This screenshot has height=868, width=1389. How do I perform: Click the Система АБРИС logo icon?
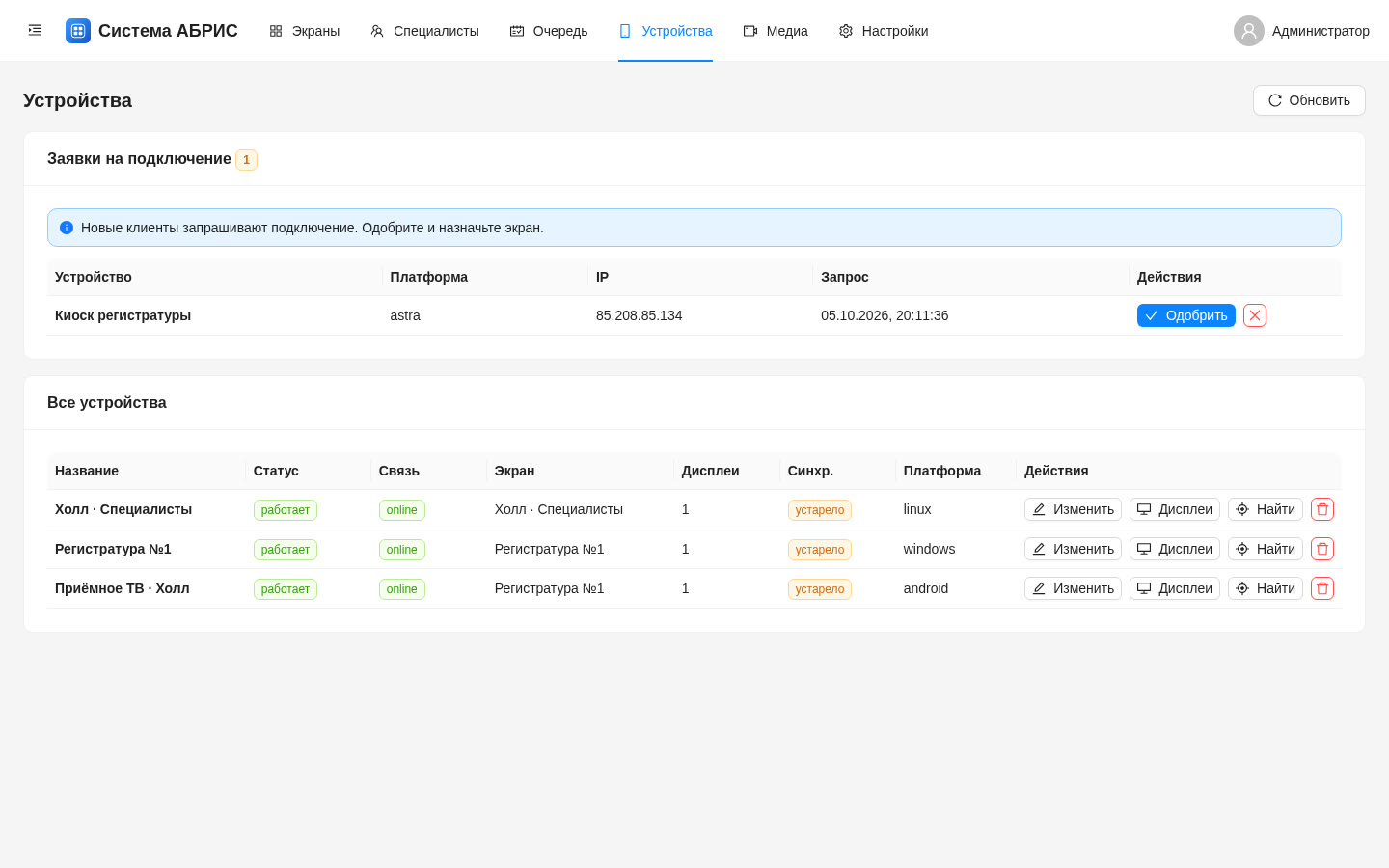tap(78, 31)
